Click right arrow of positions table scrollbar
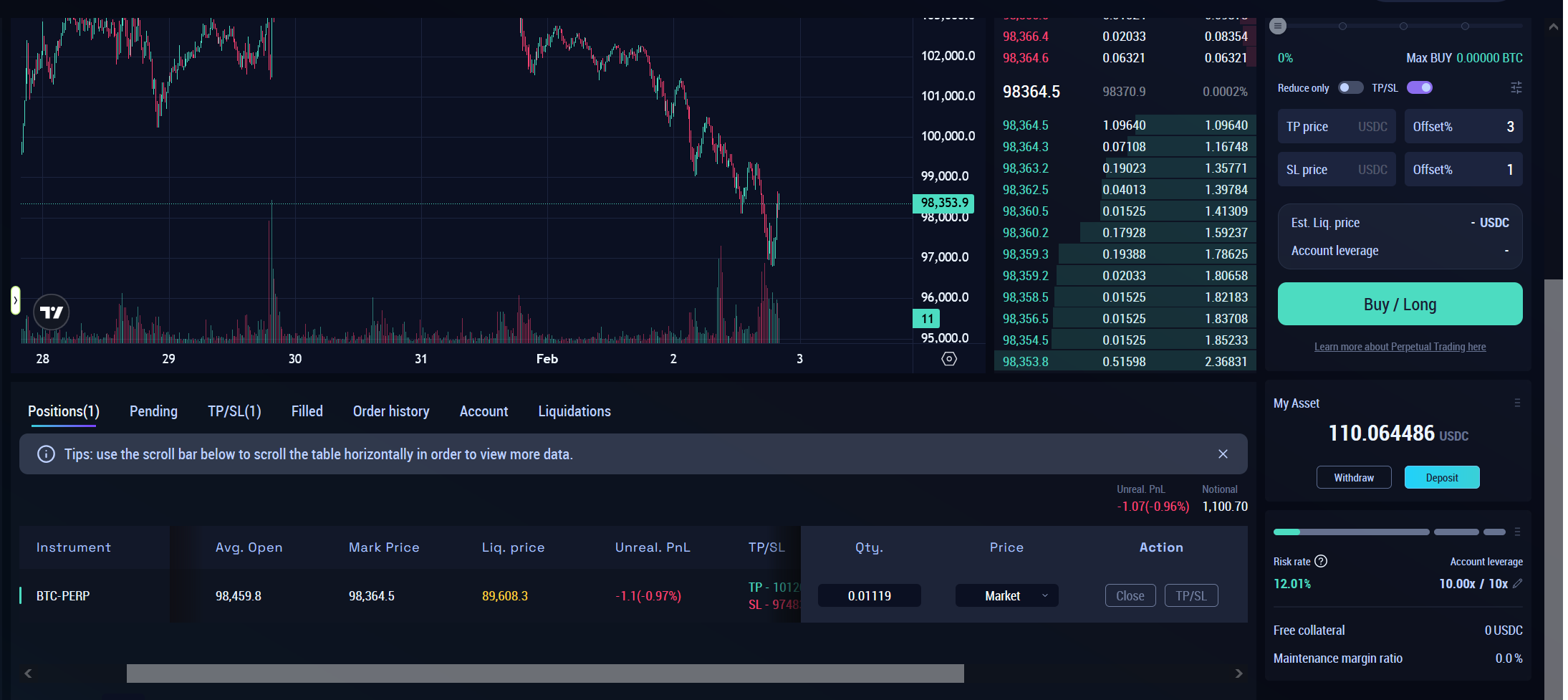The width and height of the screenshot is (1568, 700). pos(1238,673)
